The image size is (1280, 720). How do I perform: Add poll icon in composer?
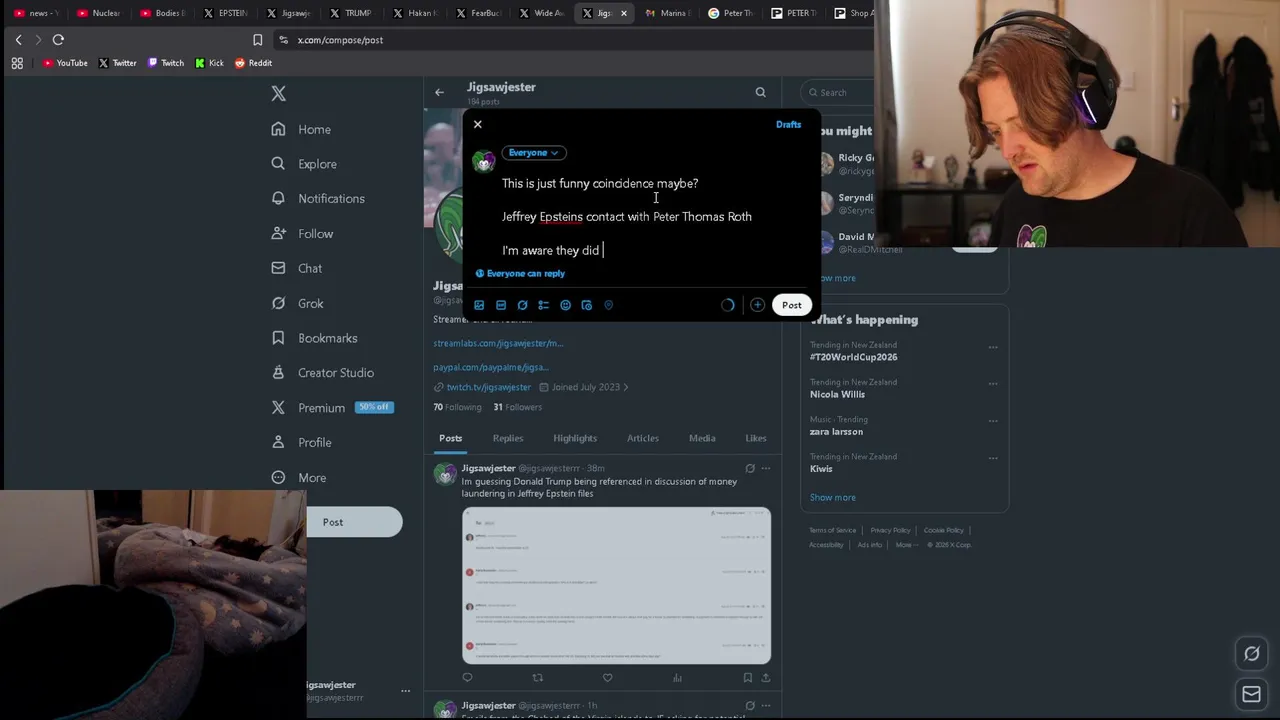coord(544,305)
